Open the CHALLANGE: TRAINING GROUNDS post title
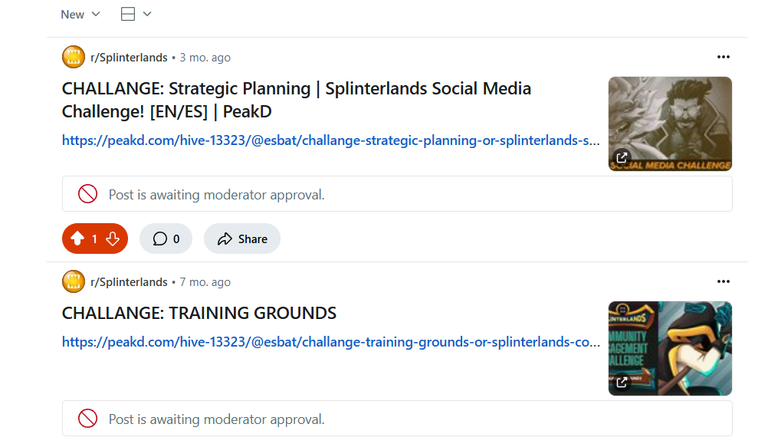This screenshot has height=441, width=768. (199, 313)
